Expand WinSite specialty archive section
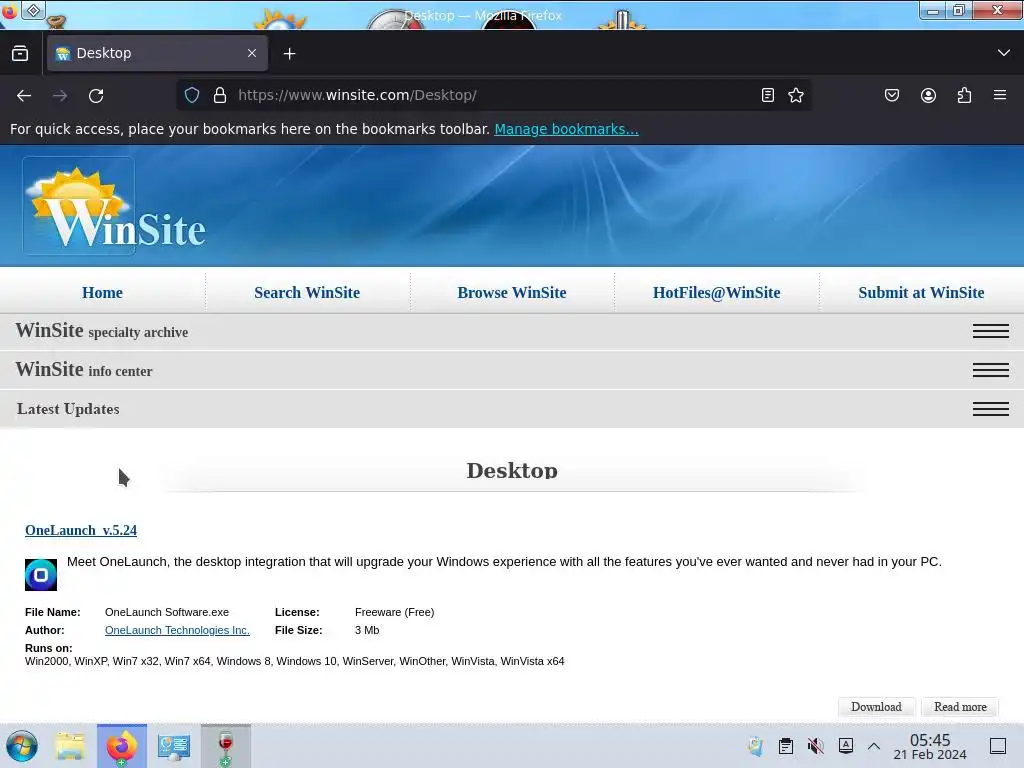This screenshot has width=1024, height=768. [512, 332]
